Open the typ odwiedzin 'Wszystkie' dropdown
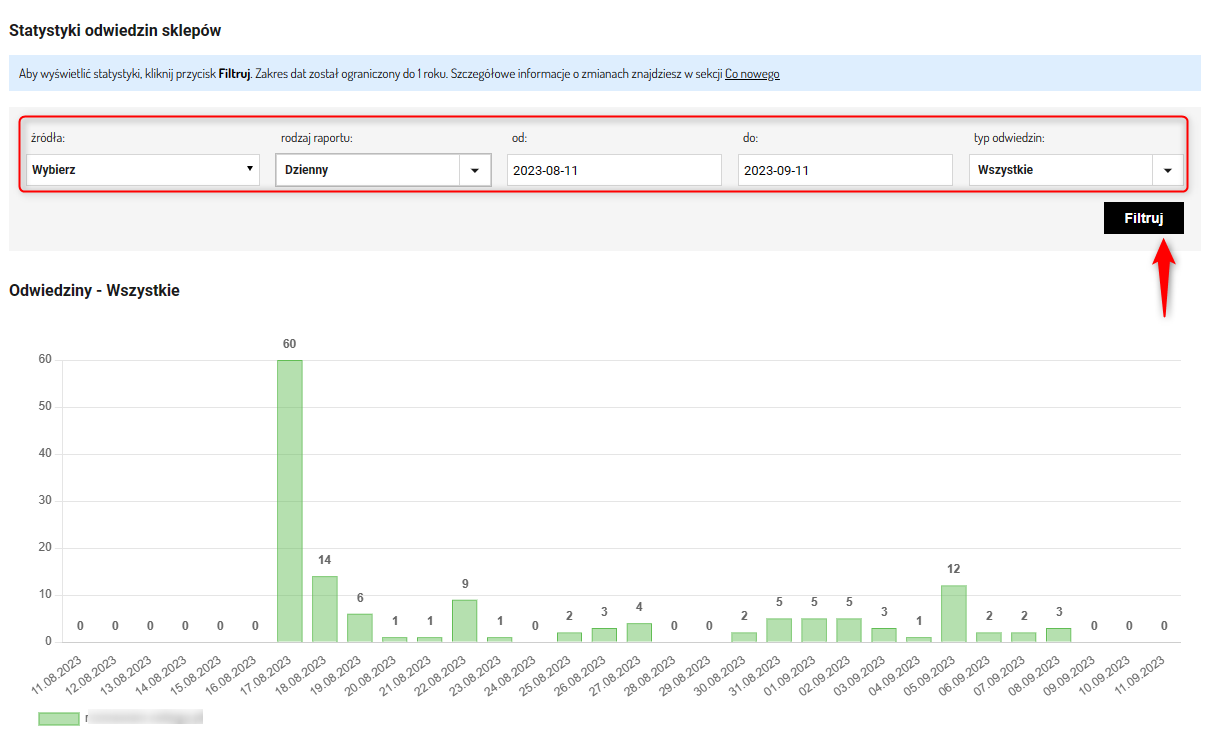Screen dimensions: 1210x737 pyautogui.click(x=1076, y=170)
